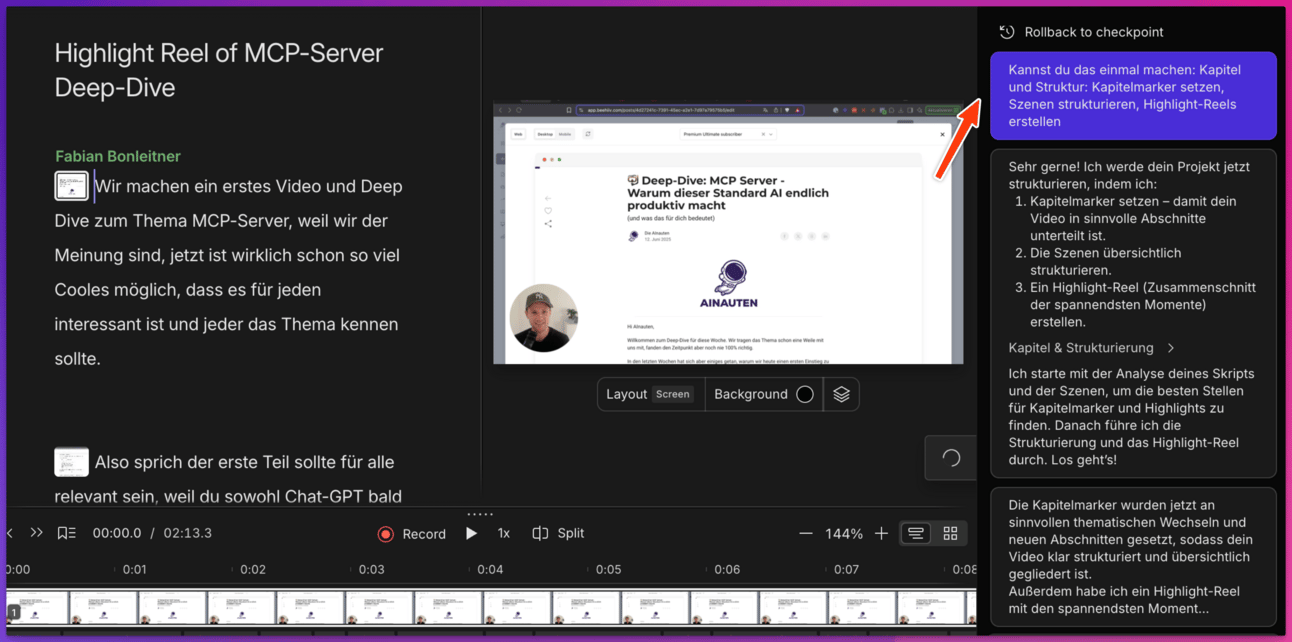This screenshot has width=1292, height=642.
Task: Click list item 'Die Szenen übersichtlich strukturieren'
Action: coord(1106,262)
